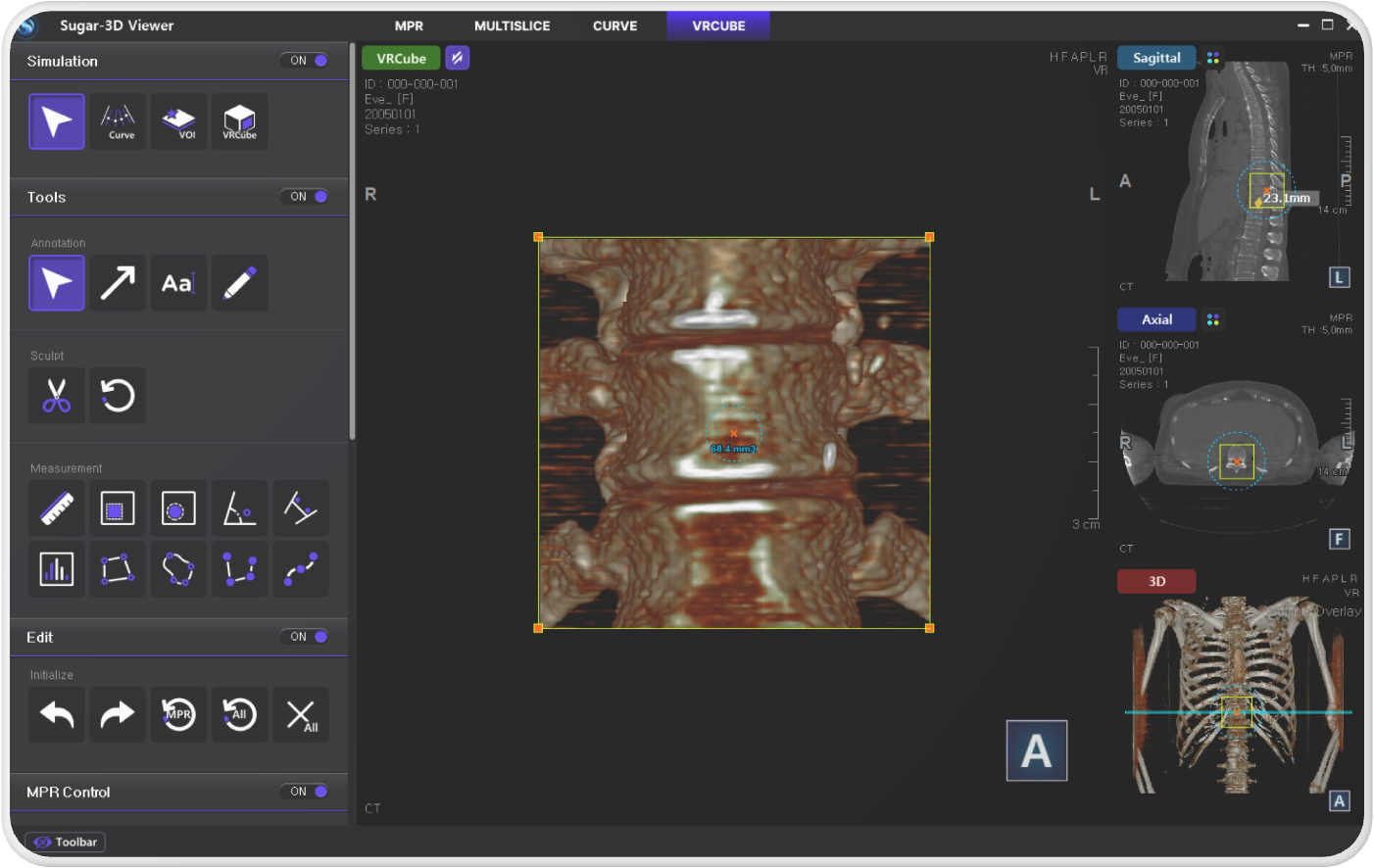This screenshot has width=1374, height=868.
Task: Choose the rectangle ROI measurement tool
Action: [x=118, y=508]
